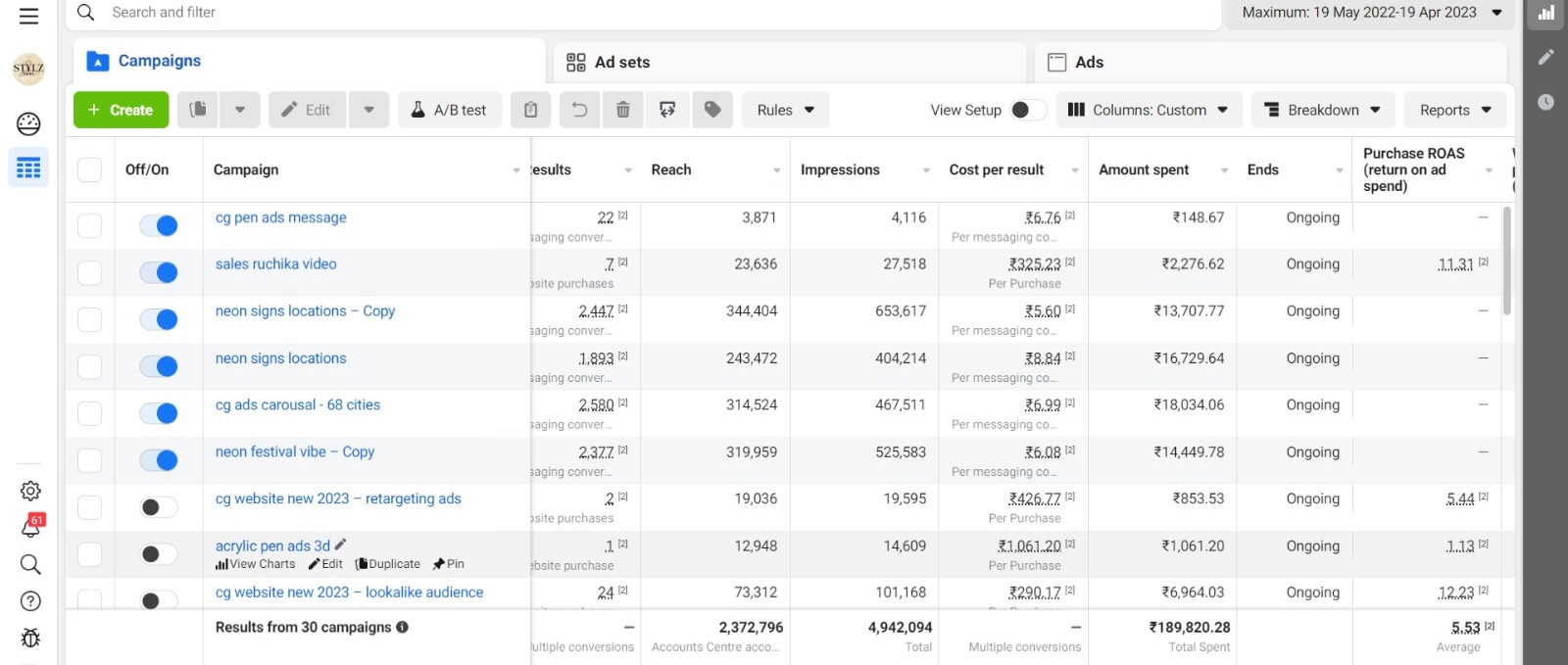
Task: Turn off the cg pen ads message campaign
Action: (x=159, y=225)
